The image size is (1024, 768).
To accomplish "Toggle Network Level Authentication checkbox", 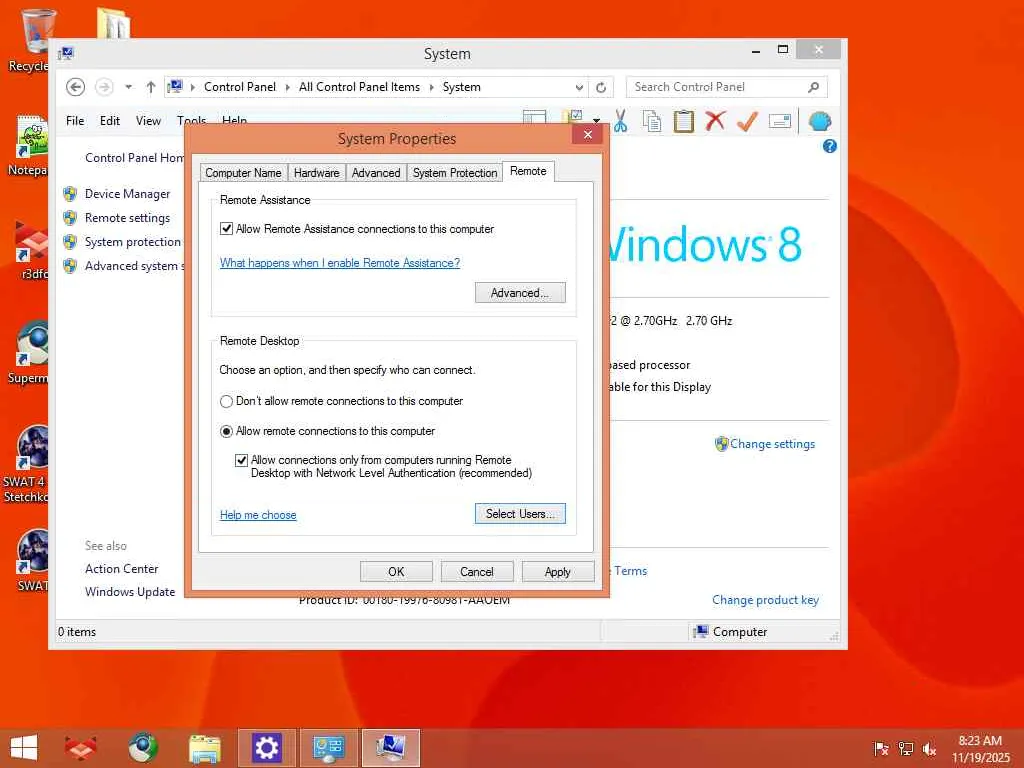I will pyautogui.click(x=242, y=460).
